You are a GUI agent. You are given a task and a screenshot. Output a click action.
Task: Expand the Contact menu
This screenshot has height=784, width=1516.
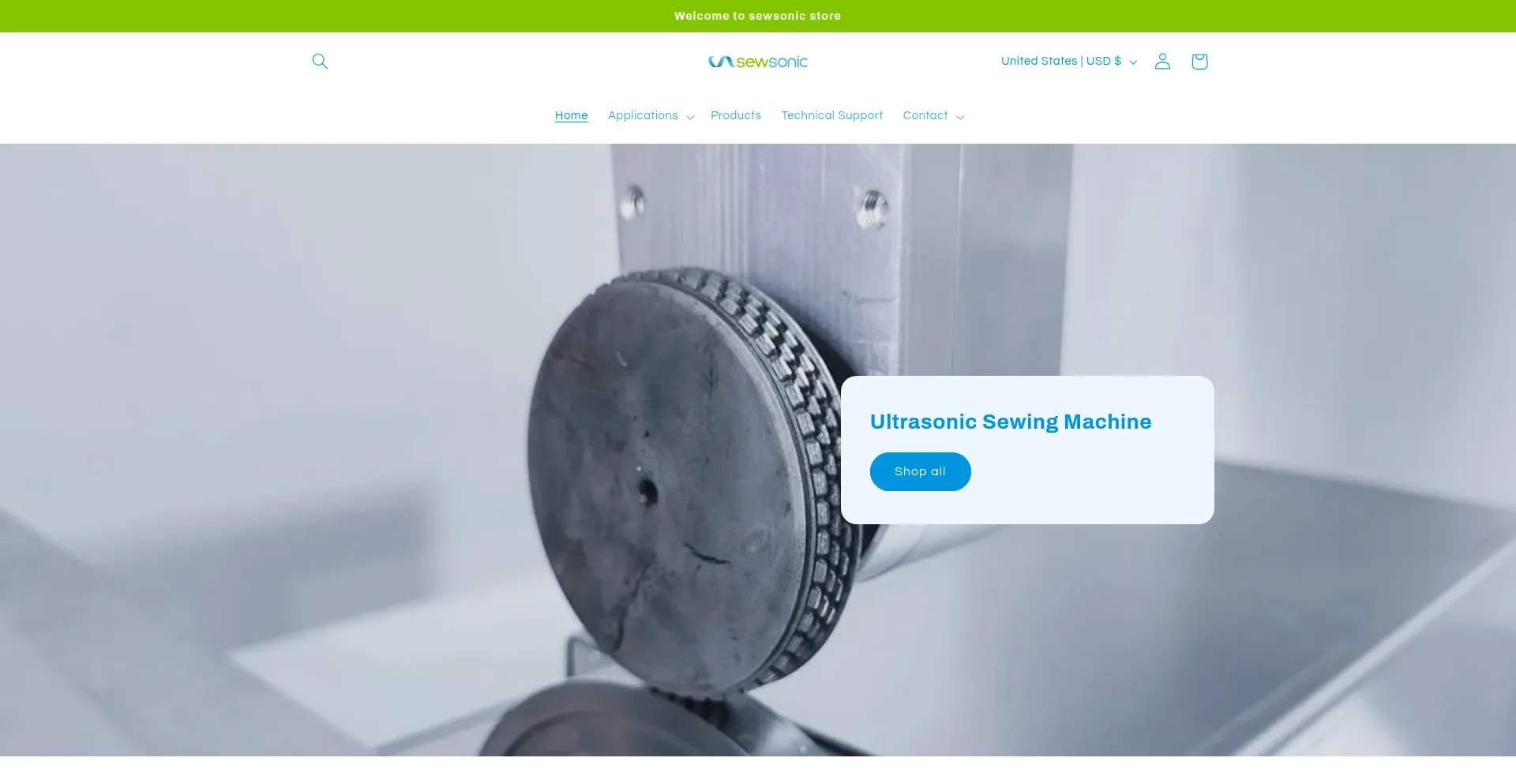point(933,116)
